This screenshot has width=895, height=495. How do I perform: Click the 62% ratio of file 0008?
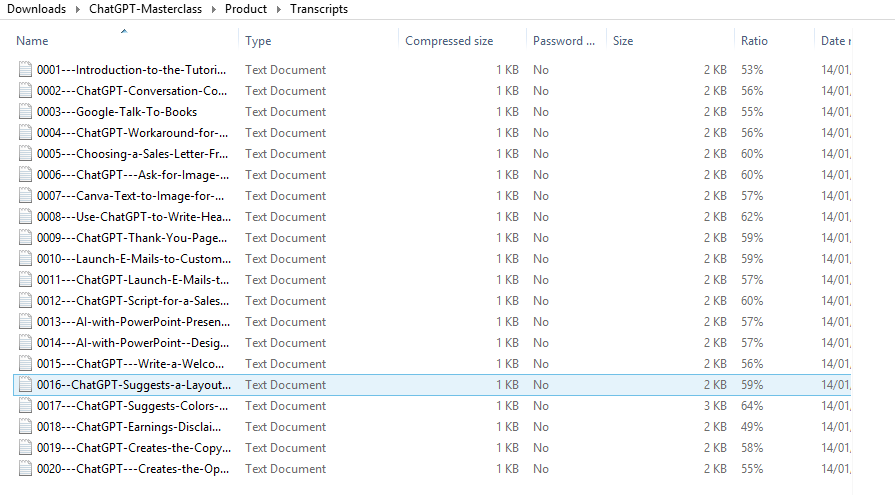click(x=752, y=217)
